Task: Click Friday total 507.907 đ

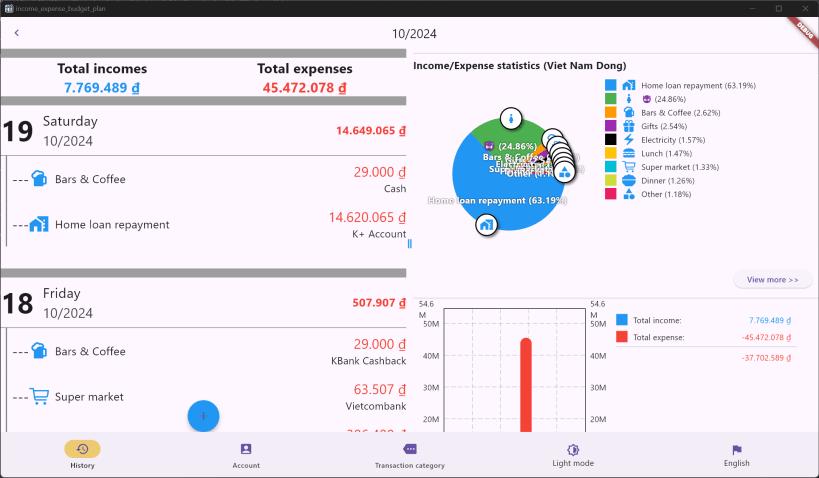Action: [379, 303]
